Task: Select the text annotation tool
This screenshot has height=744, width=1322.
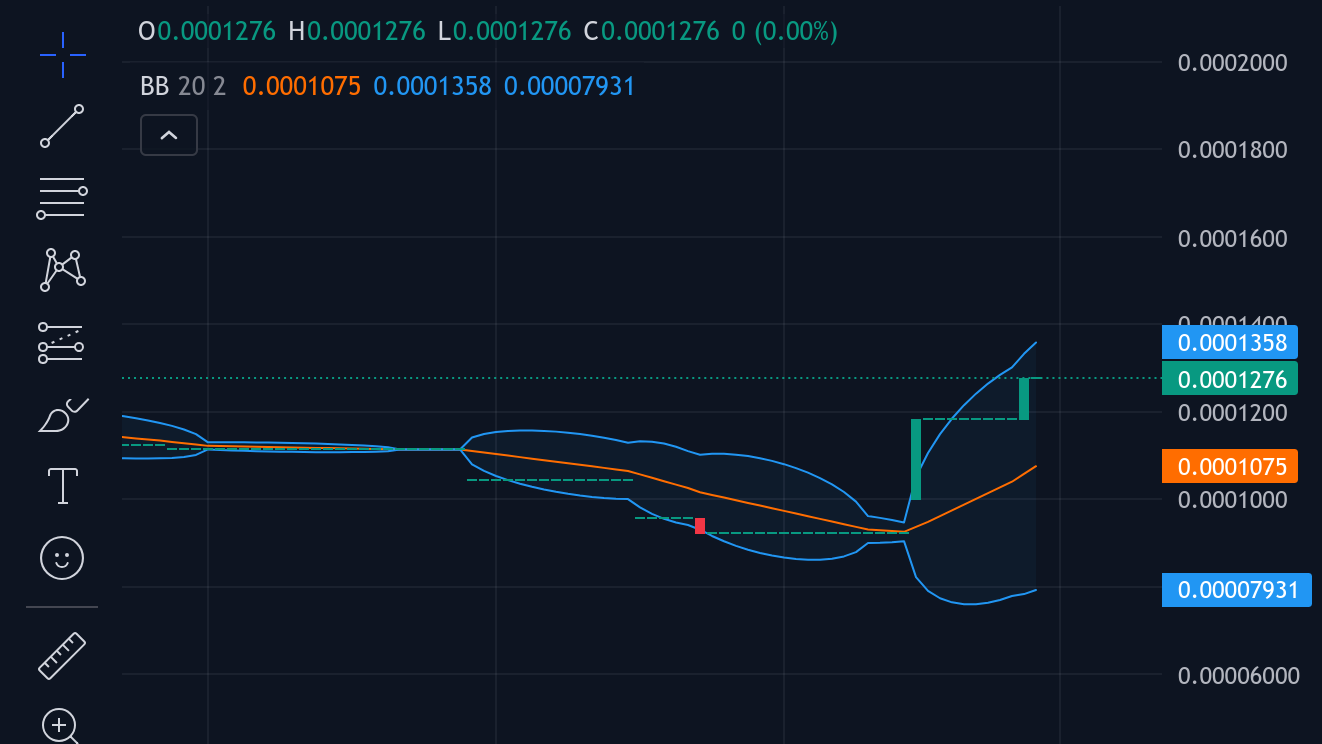Action: (63, 486)
